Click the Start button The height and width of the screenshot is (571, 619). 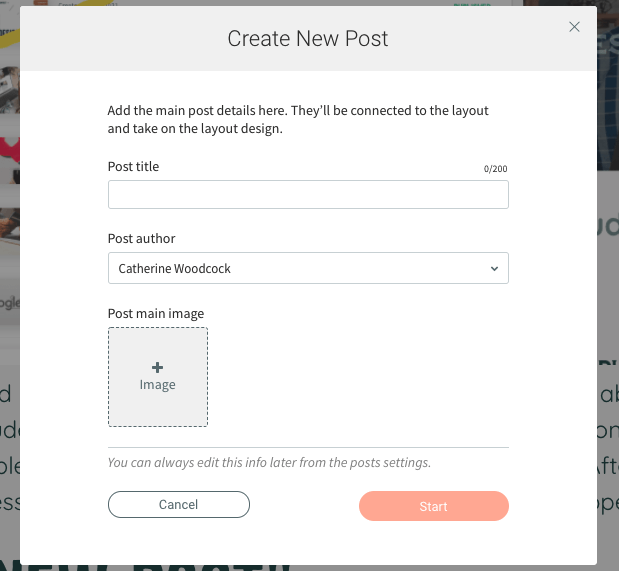433,506
